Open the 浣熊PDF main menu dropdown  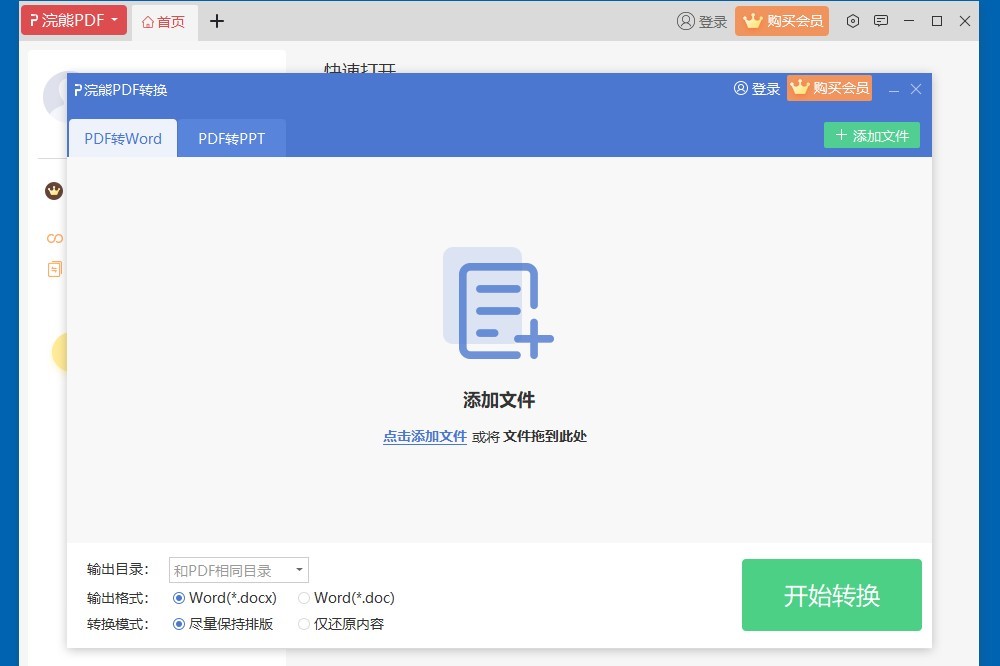pyautogui.click(x=74, y=21)
